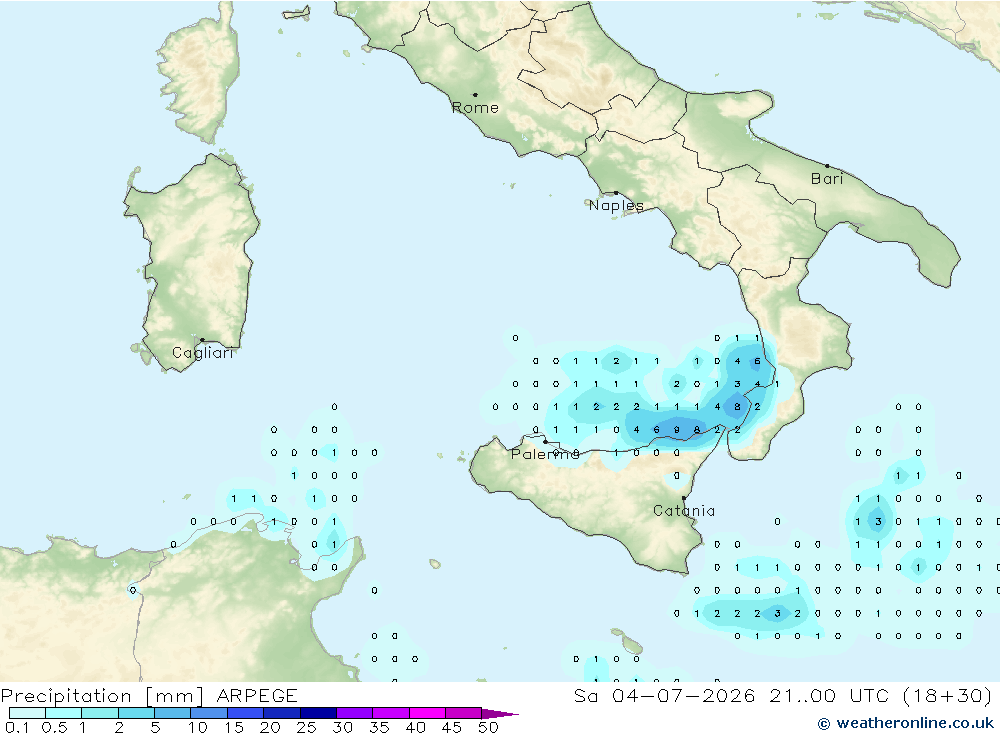Pick the 0.5–1 mm legend swatch
Image resolution: width=1000 pixels, height=733 pixels.
click(x=64, y=713)
